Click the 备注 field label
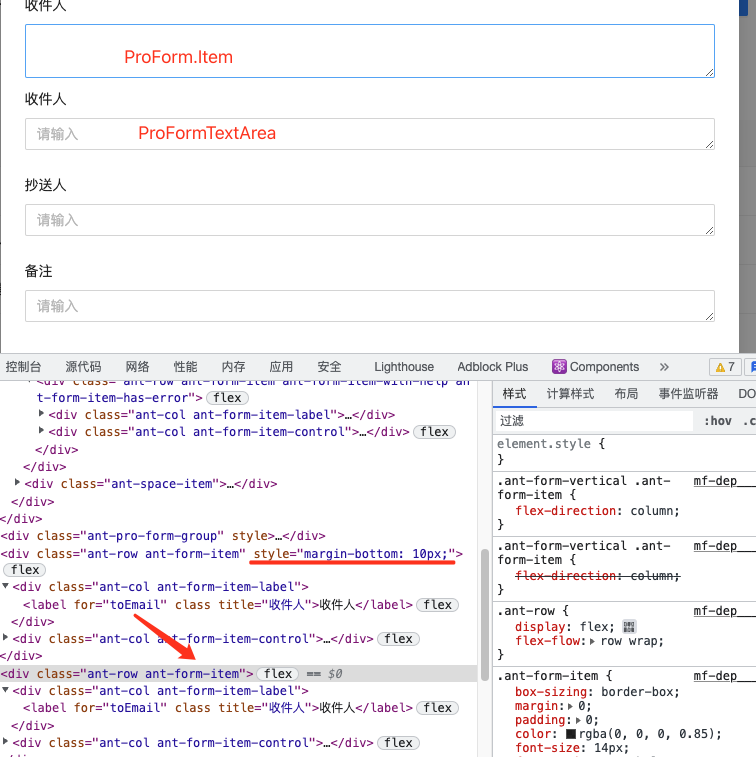 (39, 271)
